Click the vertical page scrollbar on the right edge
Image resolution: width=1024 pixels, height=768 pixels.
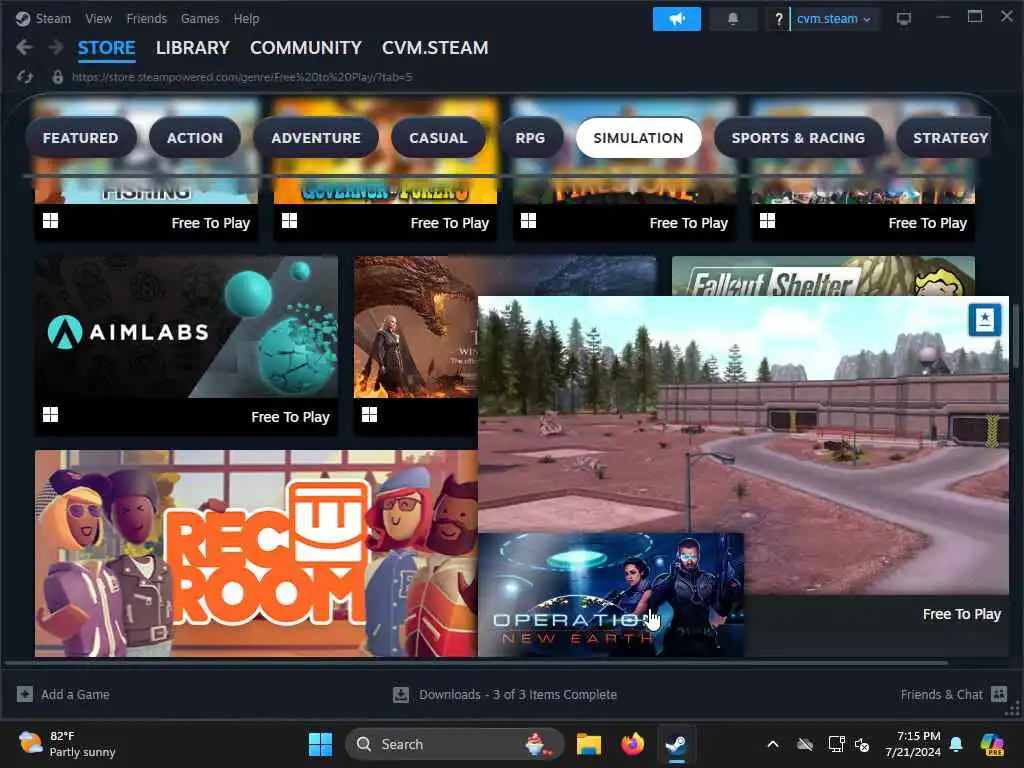pos(1016,335)
